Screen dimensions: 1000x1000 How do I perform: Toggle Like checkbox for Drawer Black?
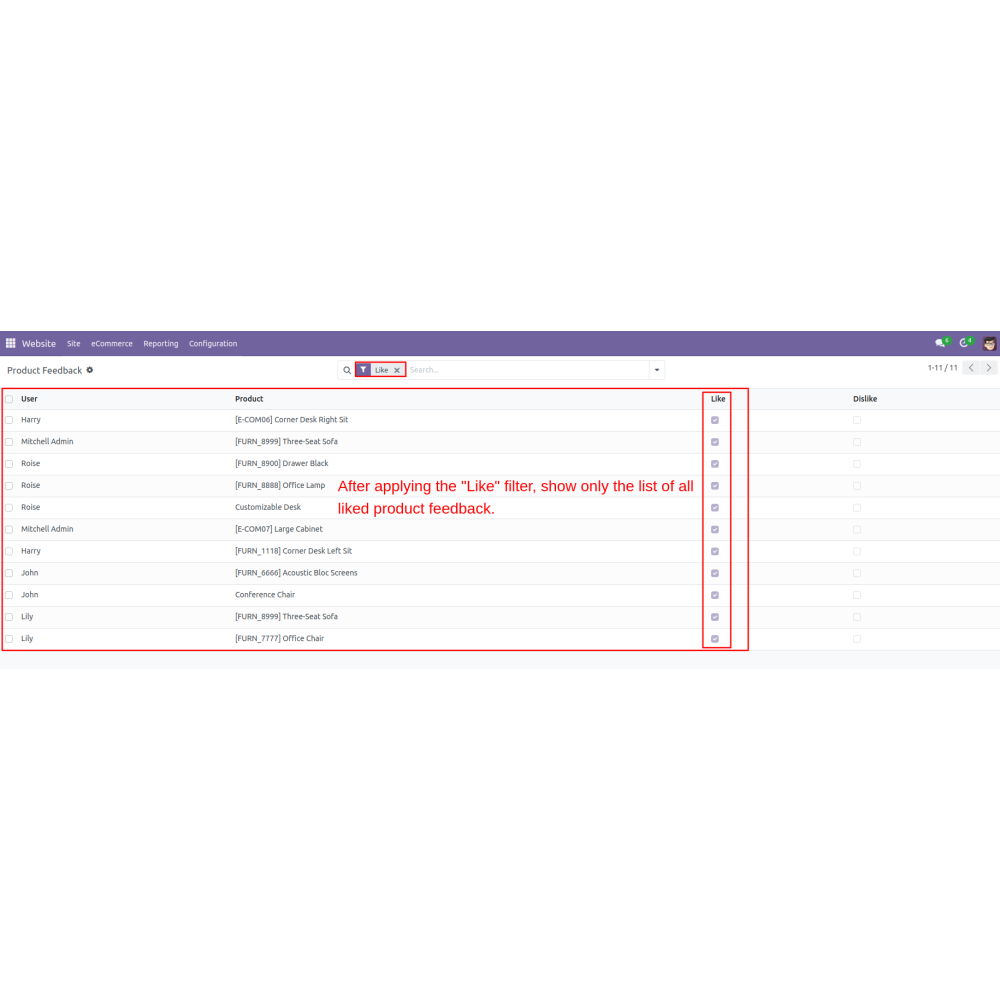pos(715,464)
